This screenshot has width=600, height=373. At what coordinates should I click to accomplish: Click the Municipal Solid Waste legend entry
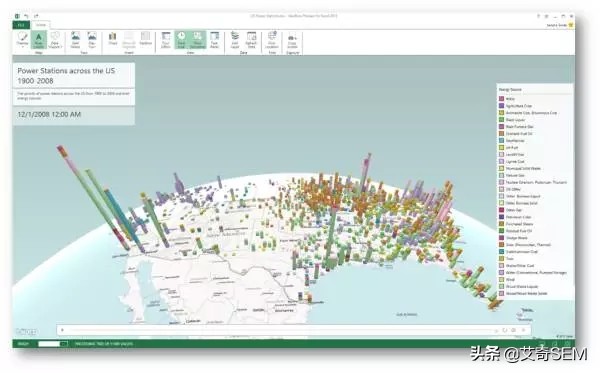pos(520,168)
